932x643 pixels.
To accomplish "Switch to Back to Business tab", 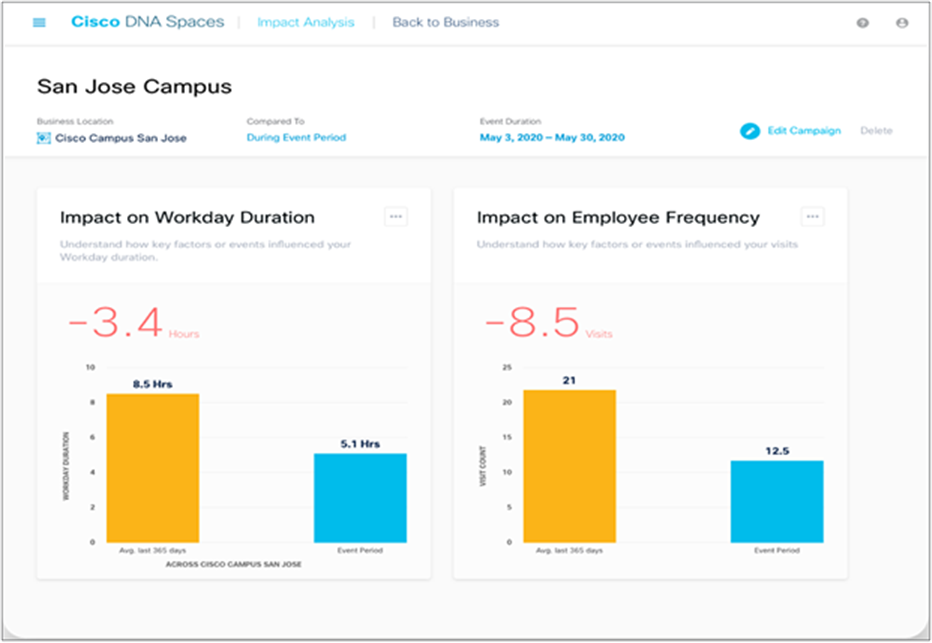I will [x=445, y=23].
